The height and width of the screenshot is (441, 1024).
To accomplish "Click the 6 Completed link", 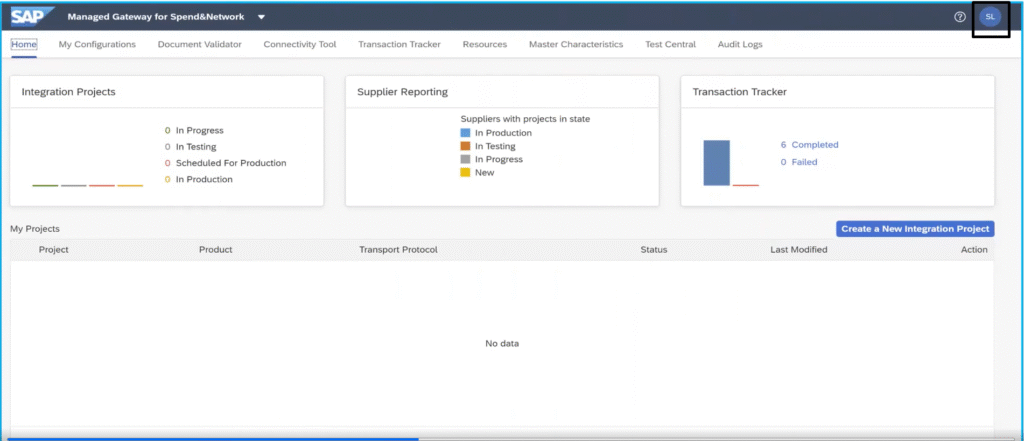I will coord(809,145).
